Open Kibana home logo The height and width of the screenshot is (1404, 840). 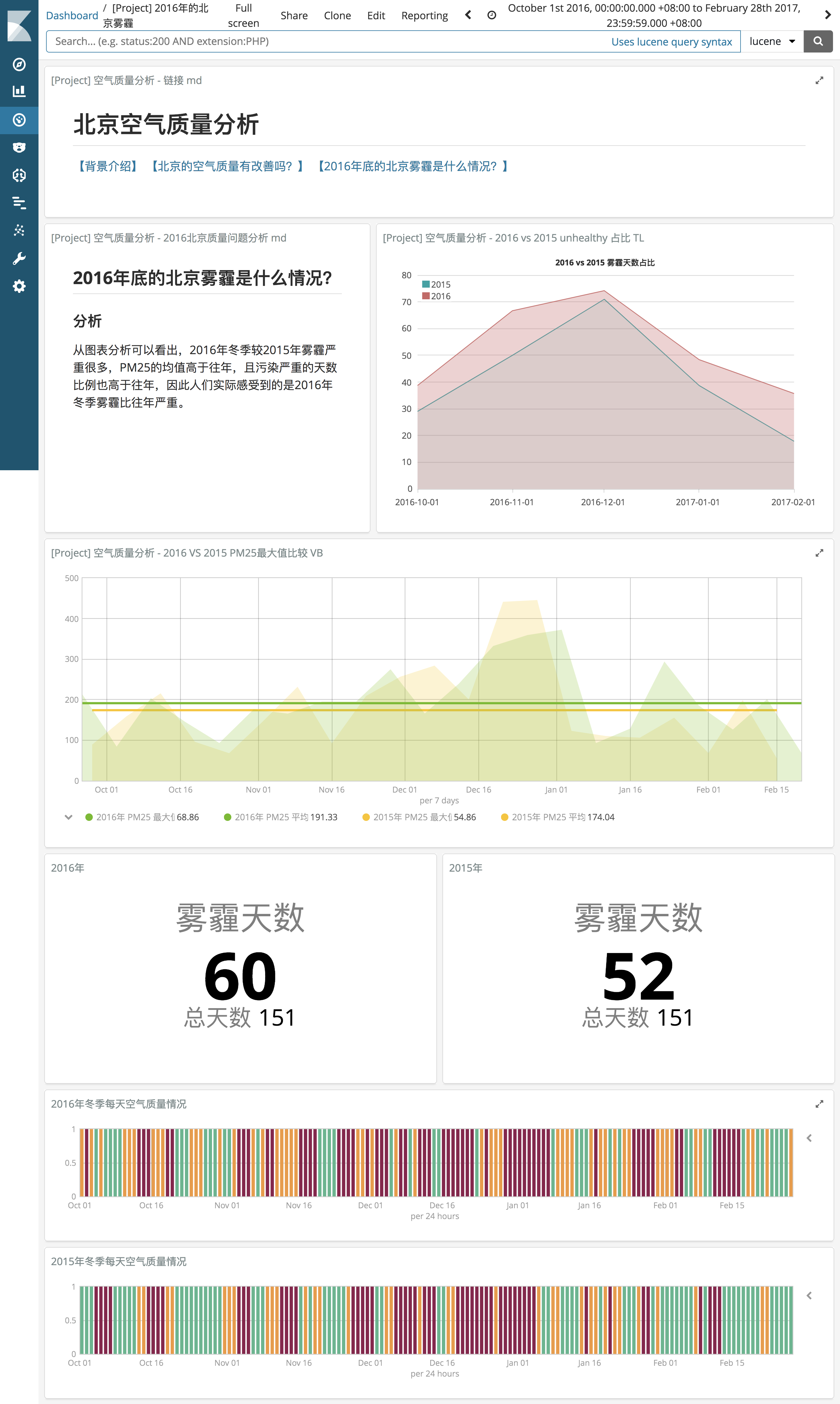click(x=19, y=25)
